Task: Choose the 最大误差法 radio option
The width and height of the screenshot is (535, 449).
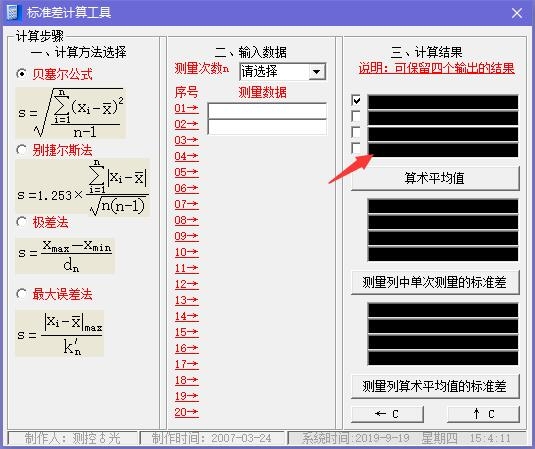Action: 21,294
